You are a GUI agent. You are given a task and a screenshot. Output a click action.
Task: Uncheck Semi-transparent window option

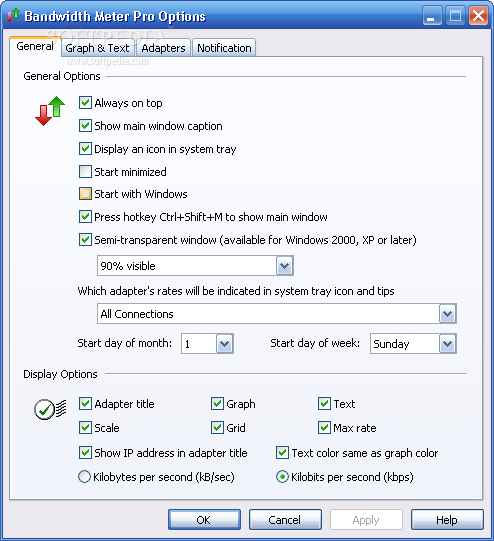(x=85, y=239)
